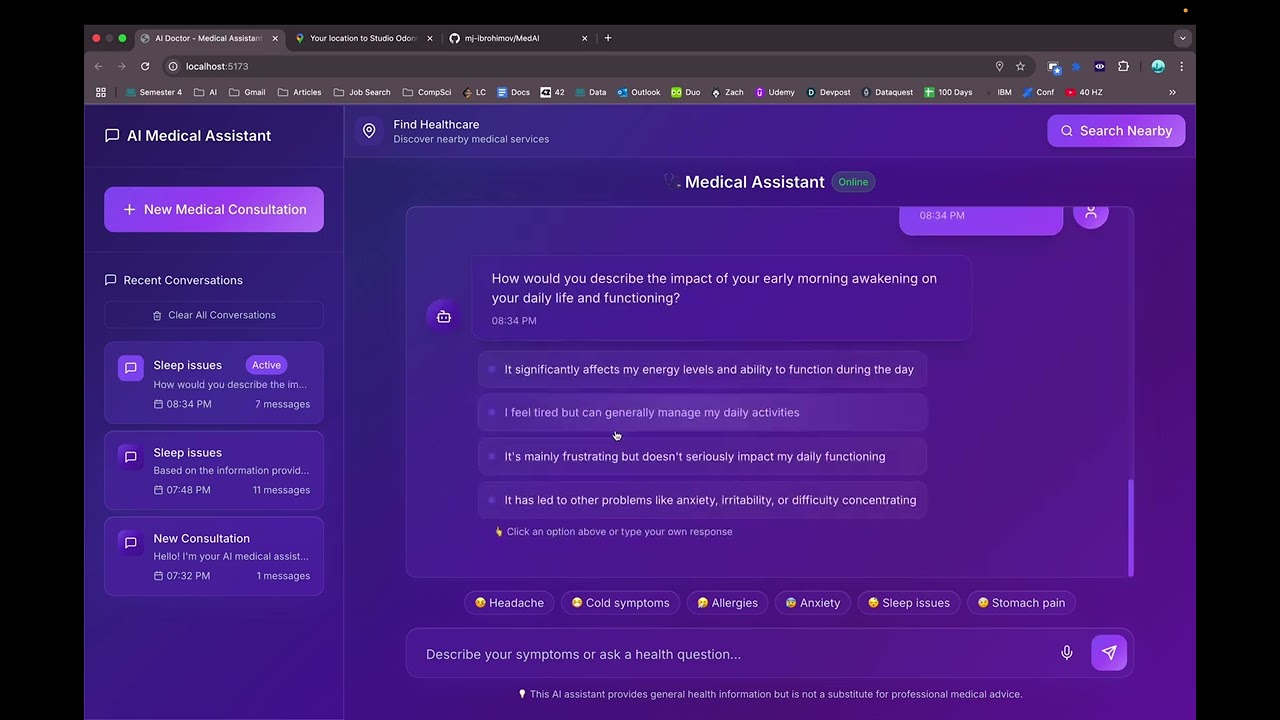
Task: Click the robot bot avatar icon in chat
Action: click(444, 316)
